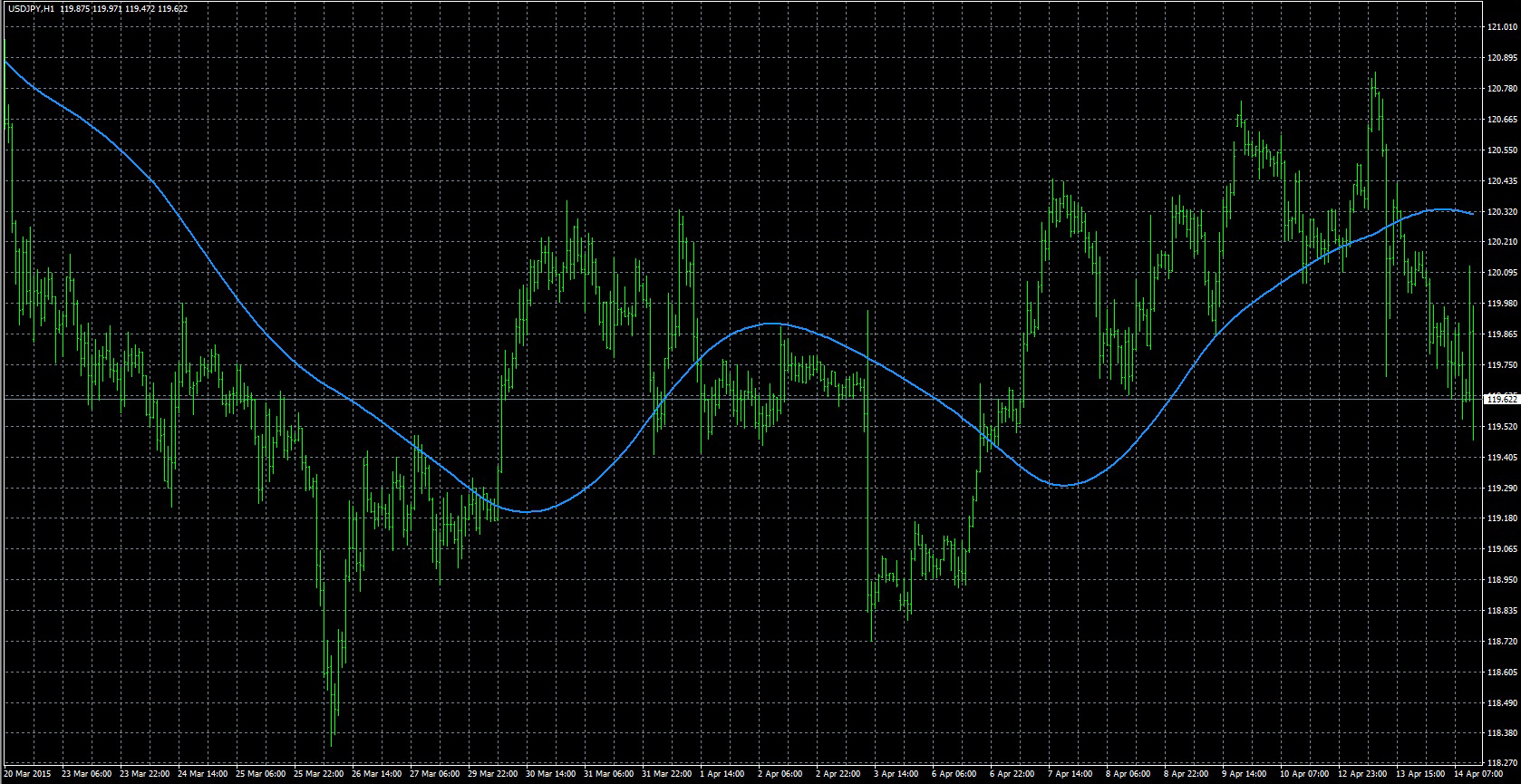Click the 6 Apr 06:00 time axis label
The height and width of the screenshot is (784, 1521).
point(955,776)
